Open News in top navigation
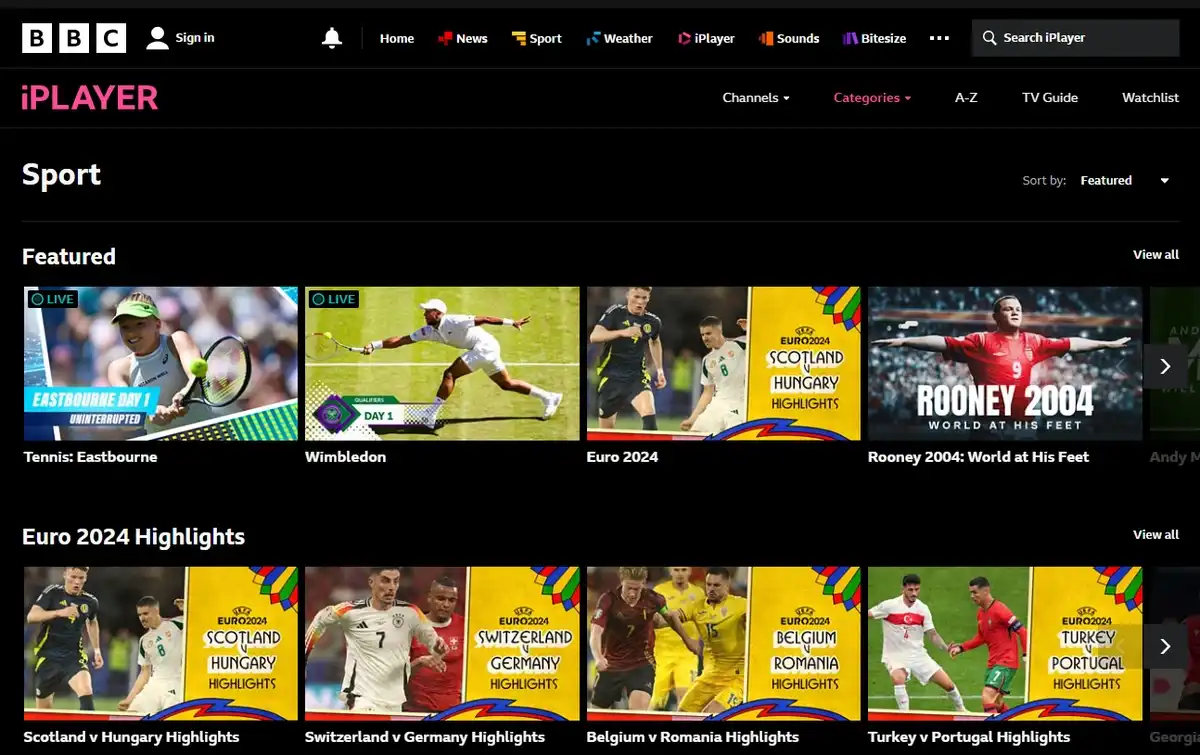 pos(472,38)
